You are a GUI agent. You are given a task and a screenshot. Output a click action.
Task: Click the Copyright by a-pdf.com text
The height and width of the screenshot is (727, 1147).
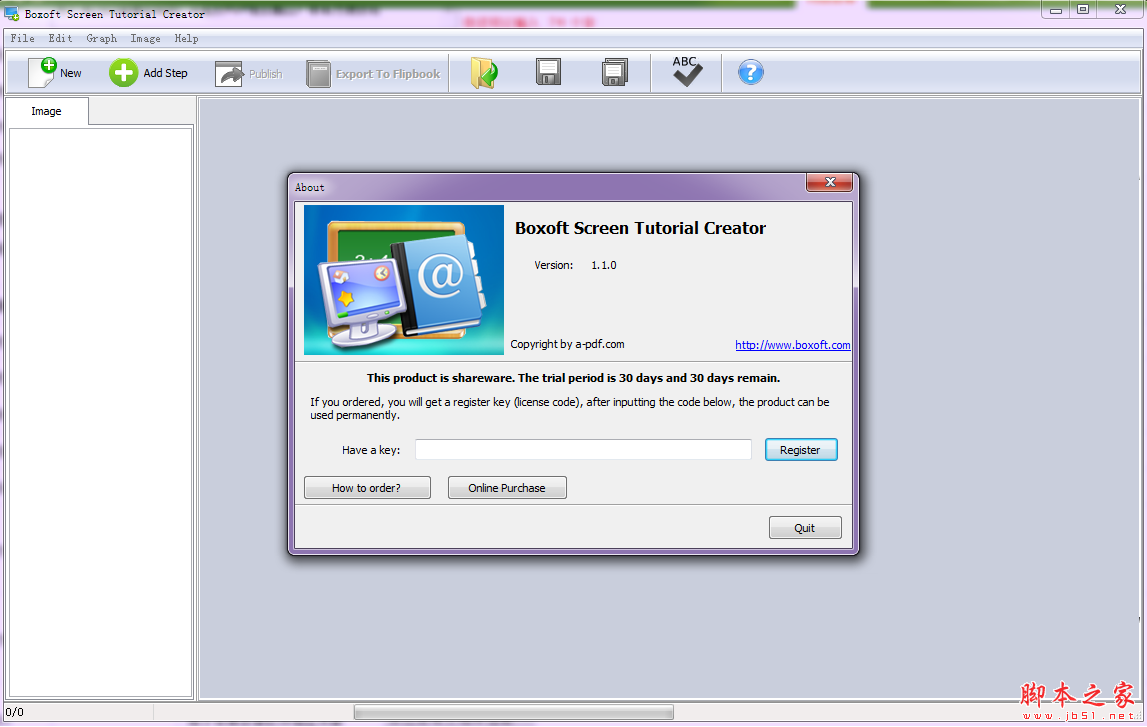tap(568, 344)
